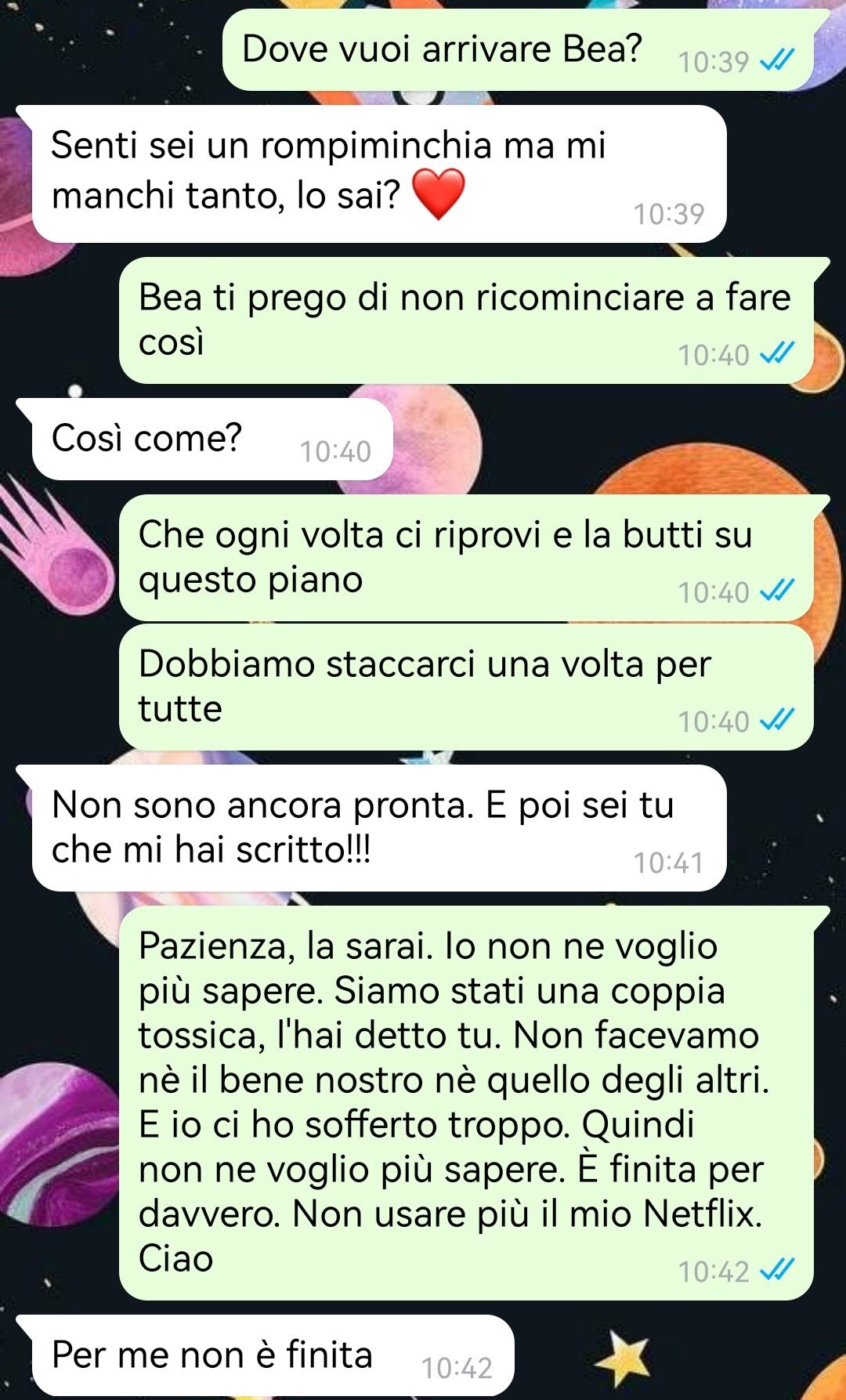Click the red heart emoji in message

coord(438,195)
